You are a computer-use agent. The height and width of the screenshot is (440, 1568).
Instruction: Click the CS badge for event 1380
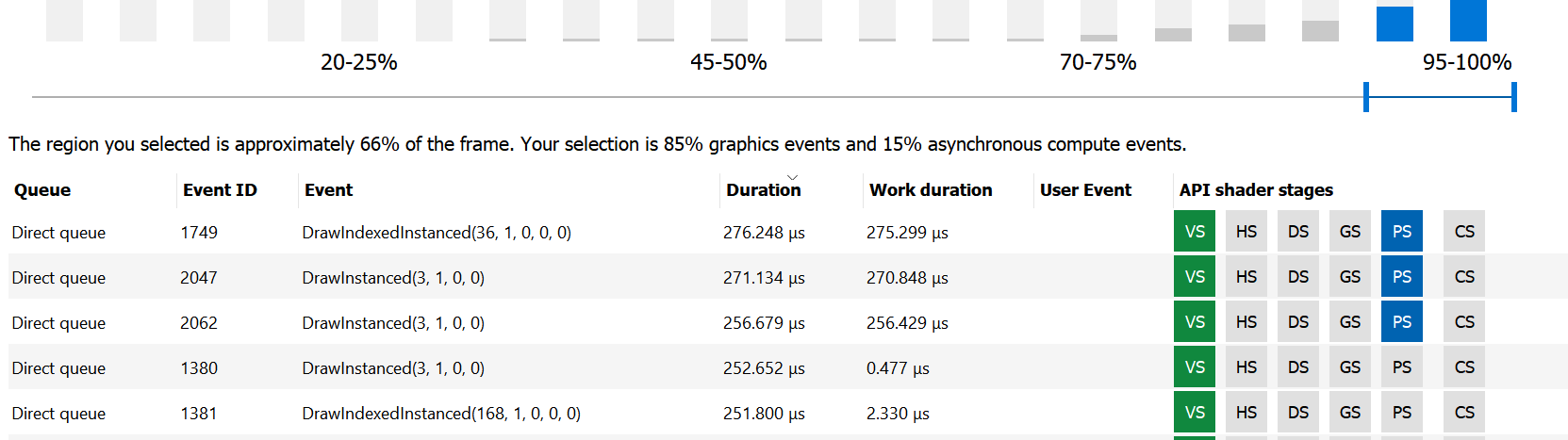tap(1463, 367)
